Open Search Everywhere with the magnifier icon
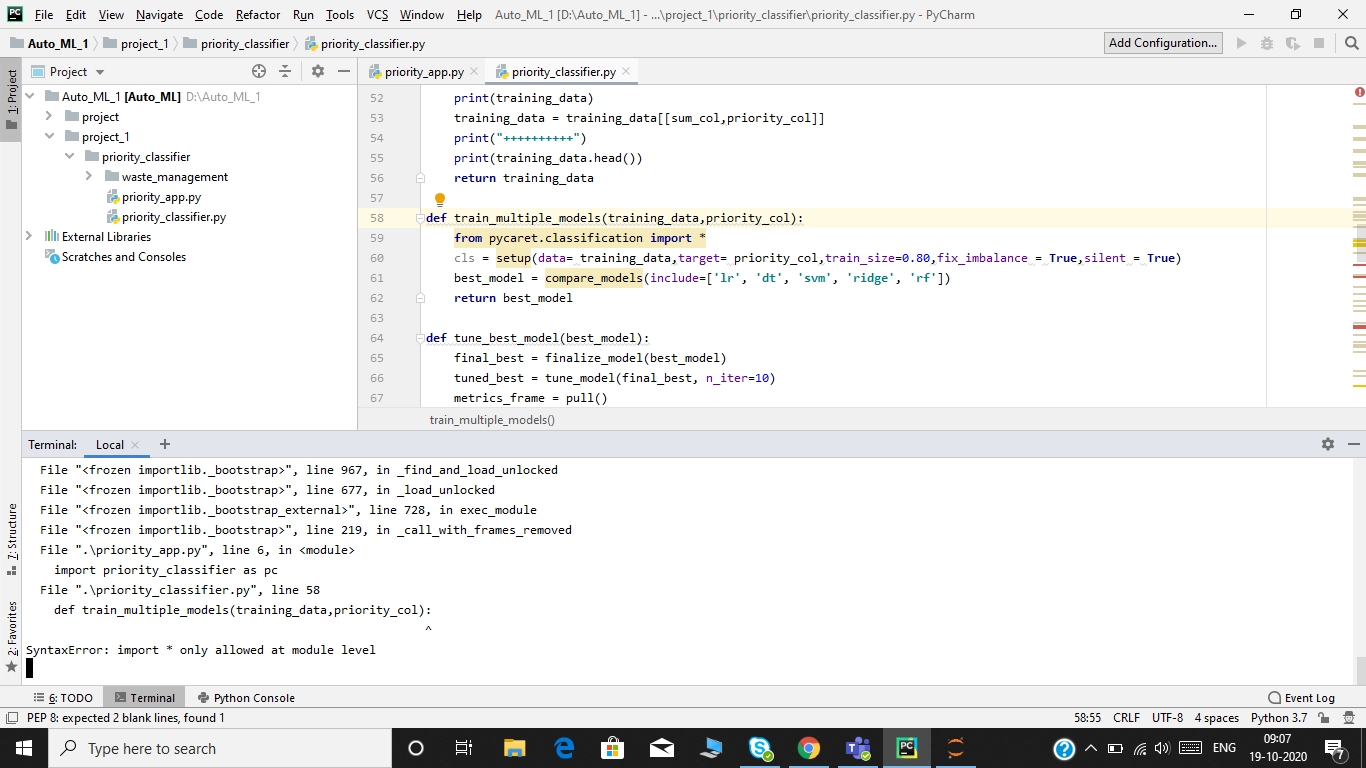 pyautogui.click(x=1350, y=43)
